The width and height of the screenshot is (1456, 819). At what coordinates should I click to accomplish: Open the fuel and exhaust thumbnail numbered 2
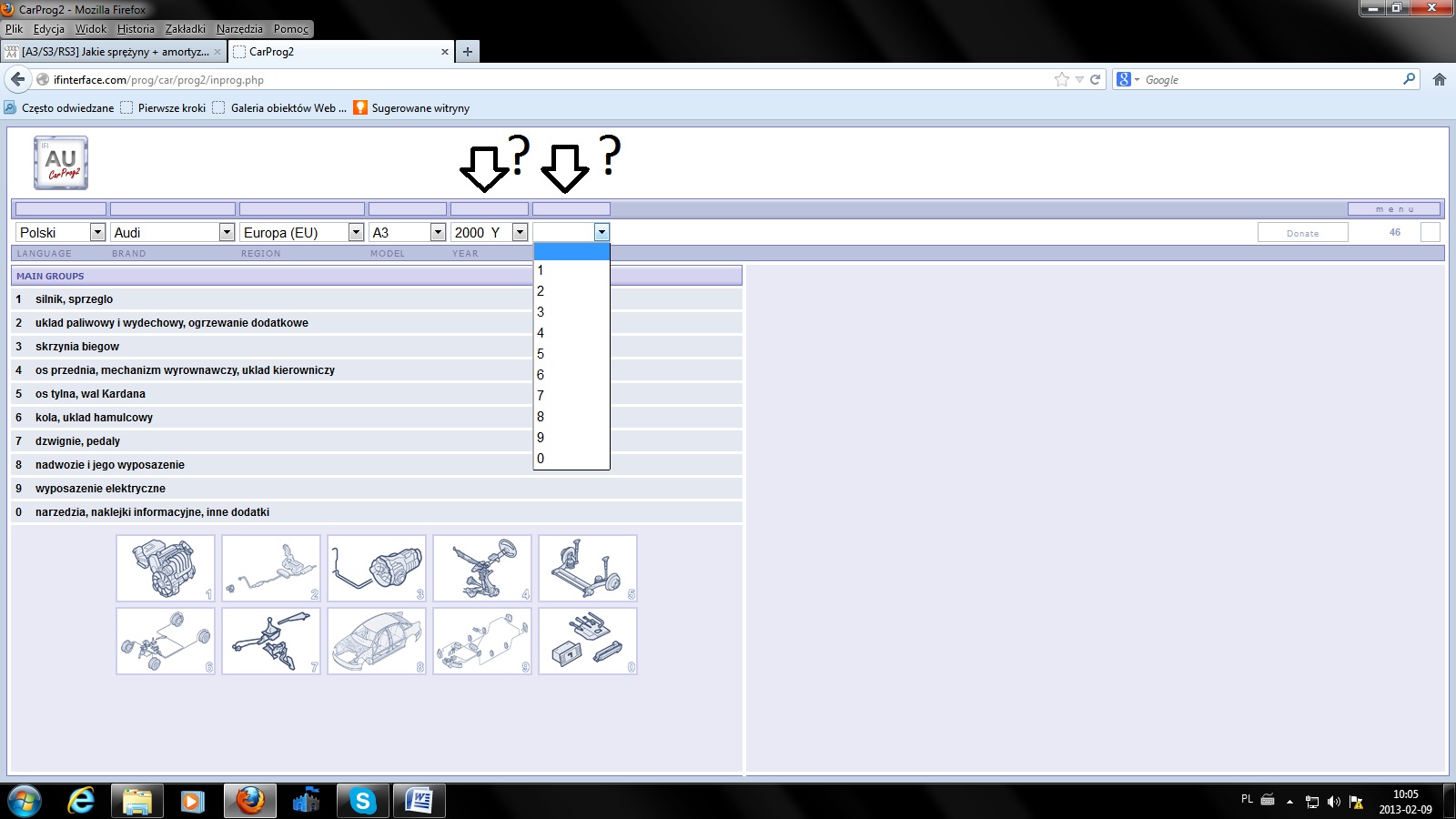point(271,568)
